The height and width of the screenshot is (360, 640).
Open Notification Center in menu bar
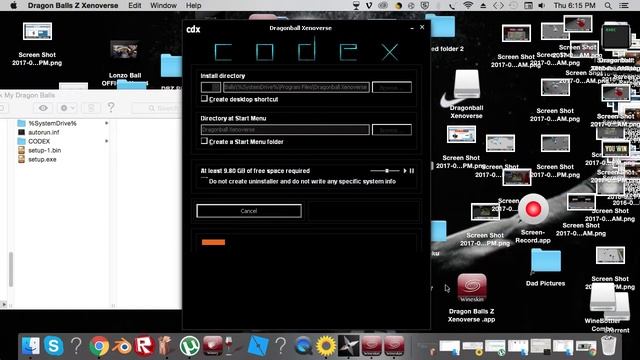pos(624,5)
